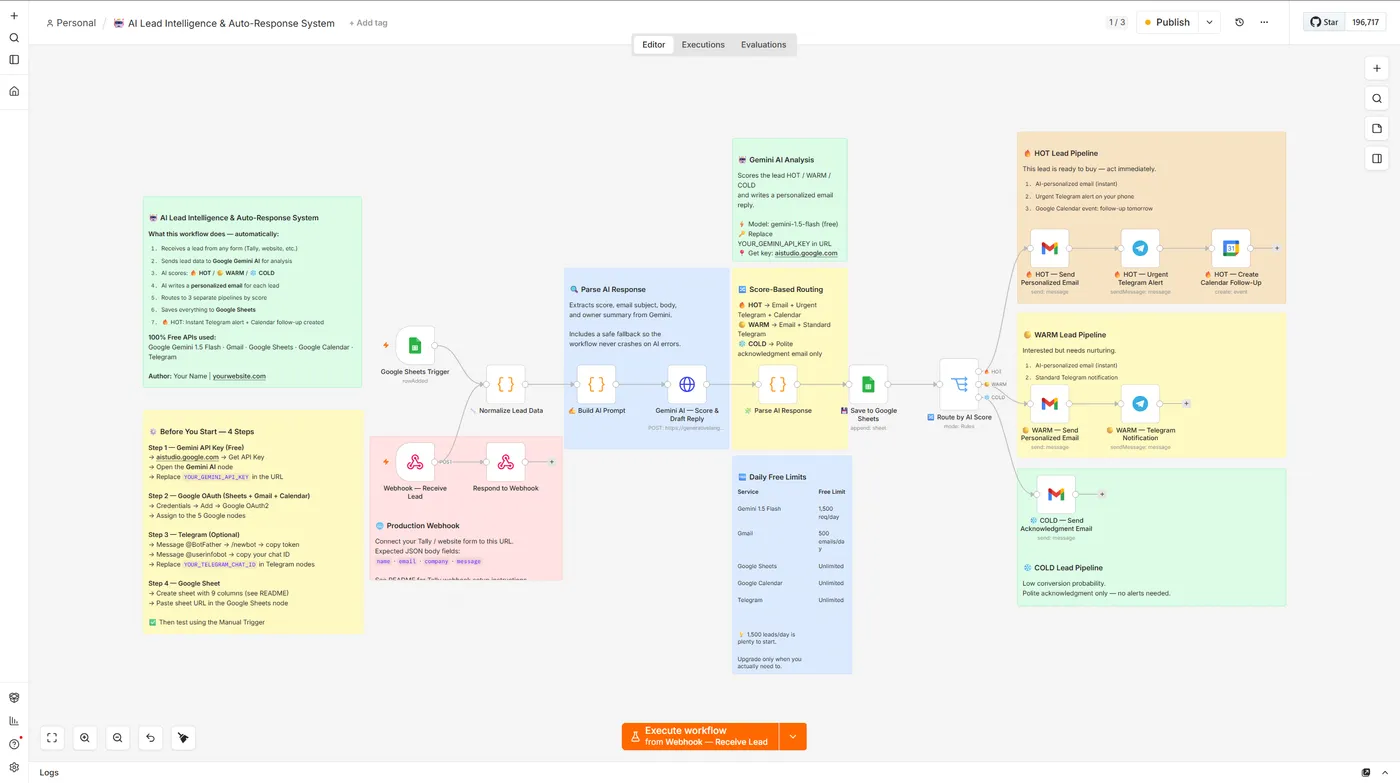Screen dimensions: 1400x783
Task: Zoom out on the canvas
Action: pyautogui.click(x=118, y=738)
